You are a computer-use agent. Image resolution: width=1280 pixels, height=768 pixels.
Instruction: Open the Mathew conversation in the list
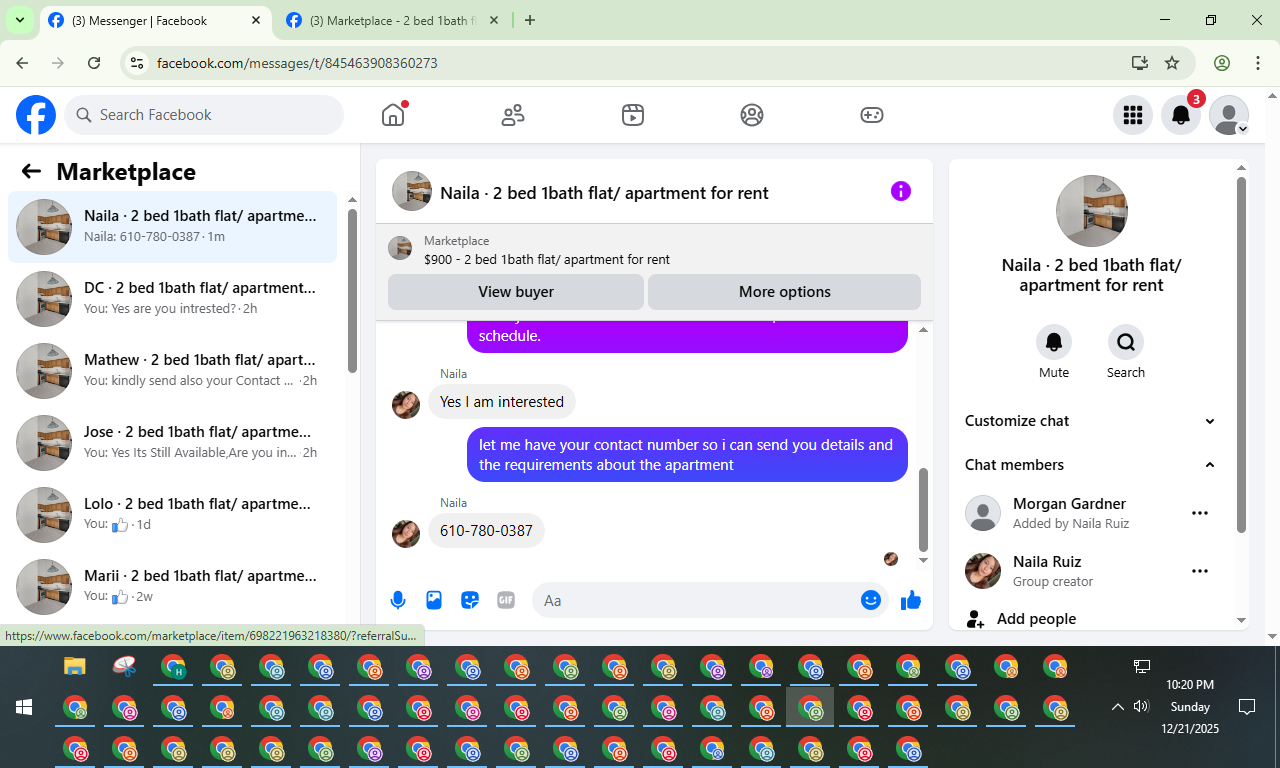coord(173,371)
